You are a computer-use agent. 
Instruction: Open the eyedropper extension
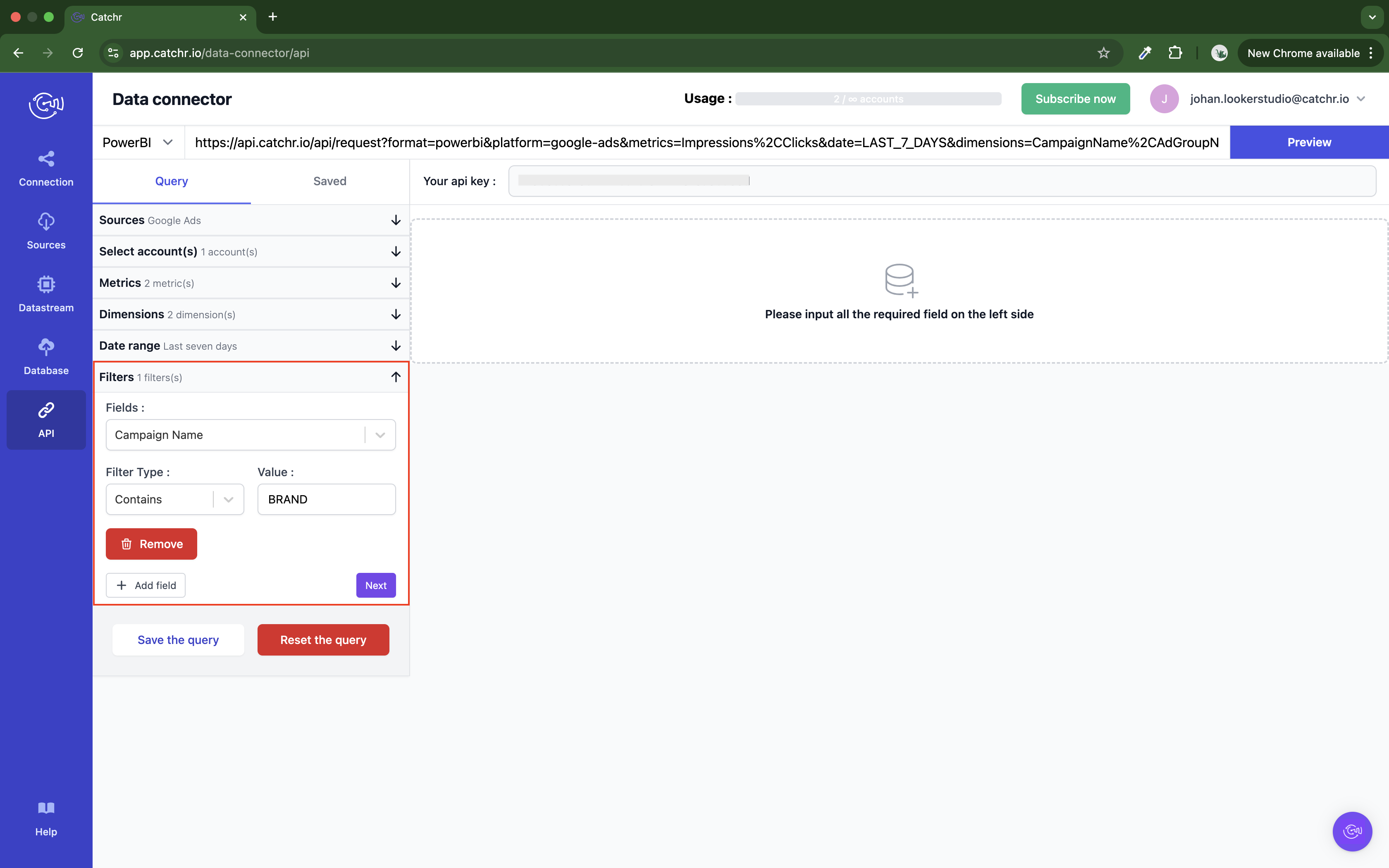pos(1145,53)
